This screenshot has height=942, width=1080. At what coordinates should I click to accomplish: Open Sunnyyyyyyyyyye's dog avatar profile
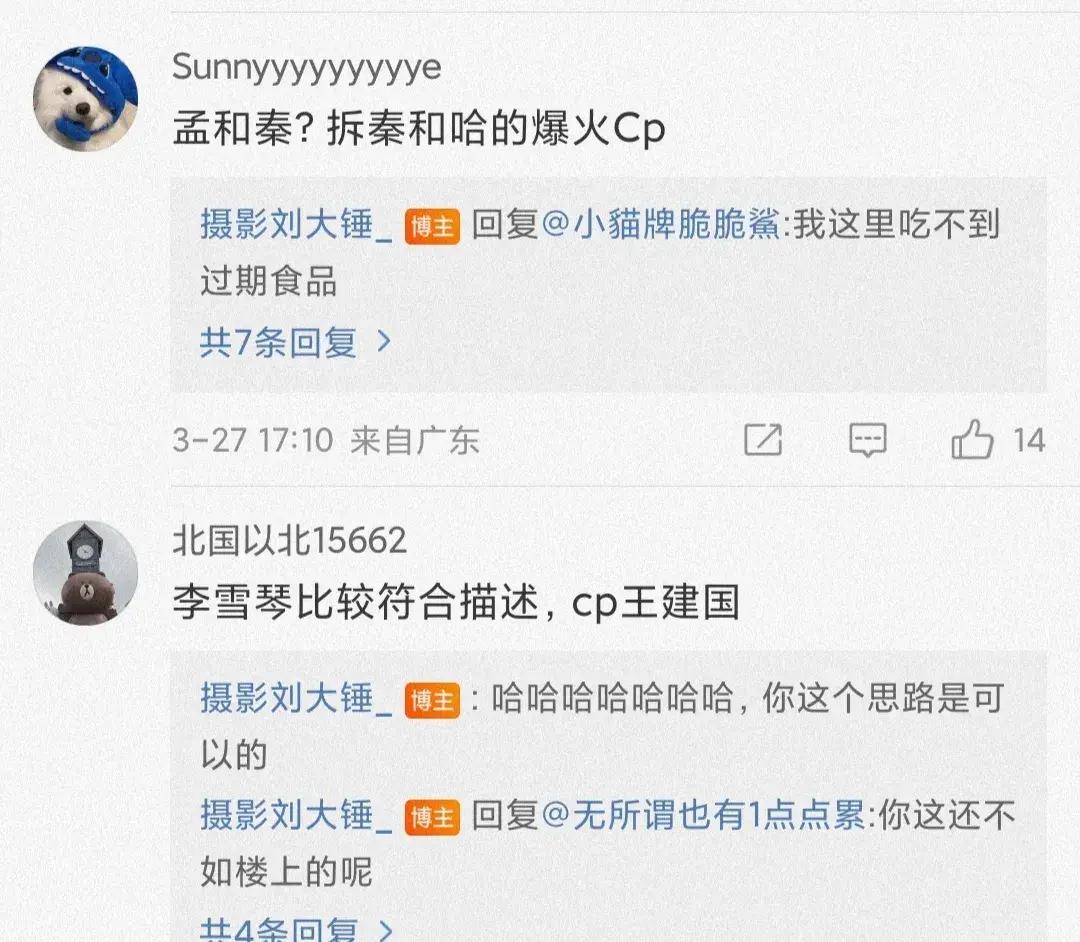(x=85, y=99)
